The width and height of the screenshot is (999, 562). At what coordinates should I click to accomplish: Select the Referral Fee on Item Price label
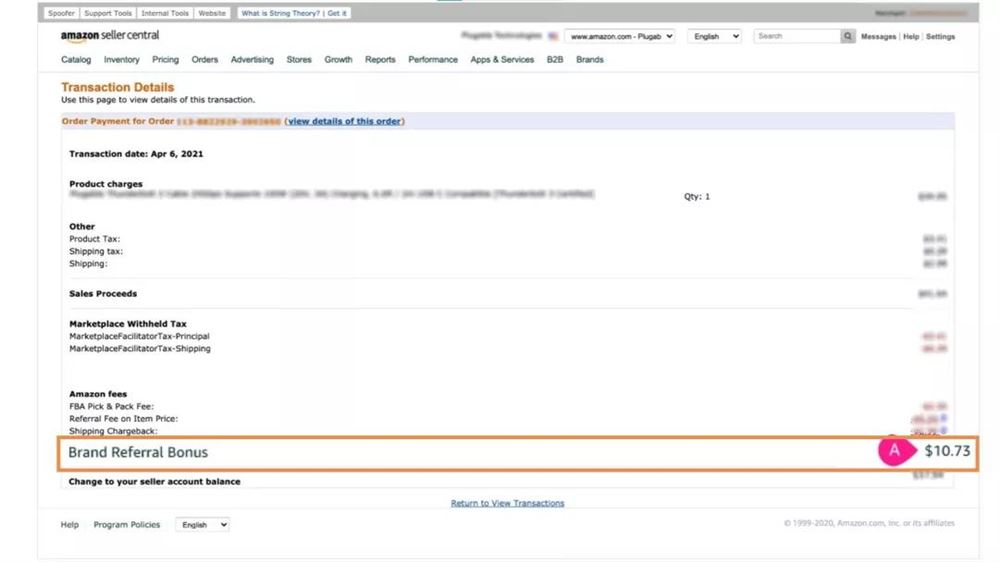pos(123,419)
